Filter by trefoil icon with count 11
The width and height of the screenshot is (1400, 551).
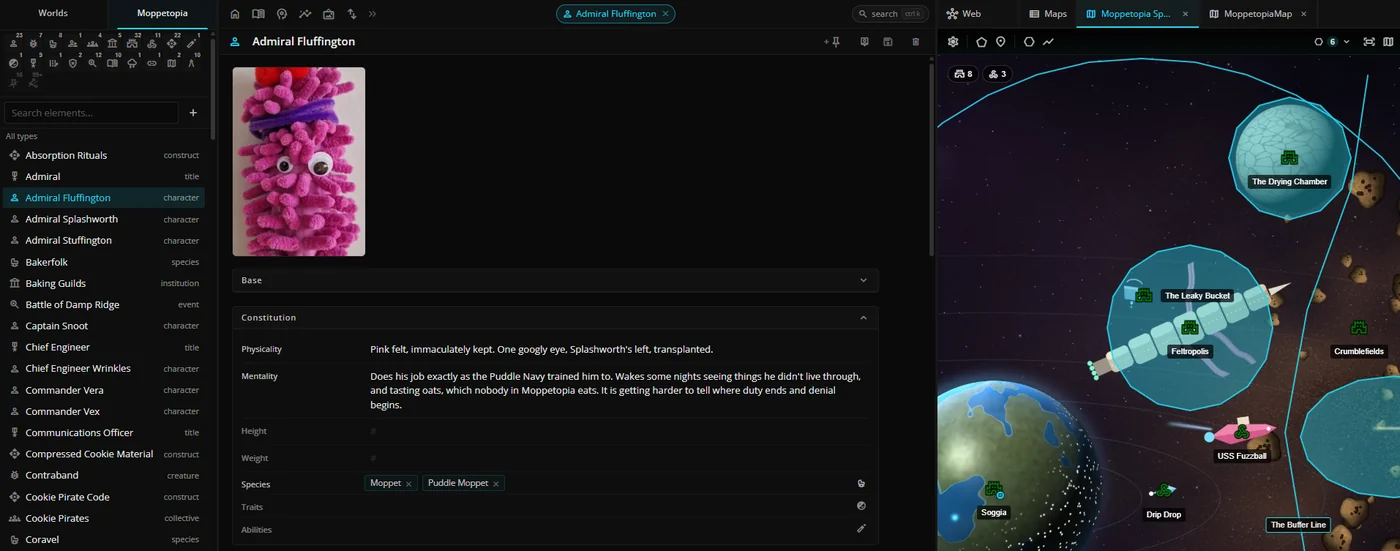(x=152, y=43)
